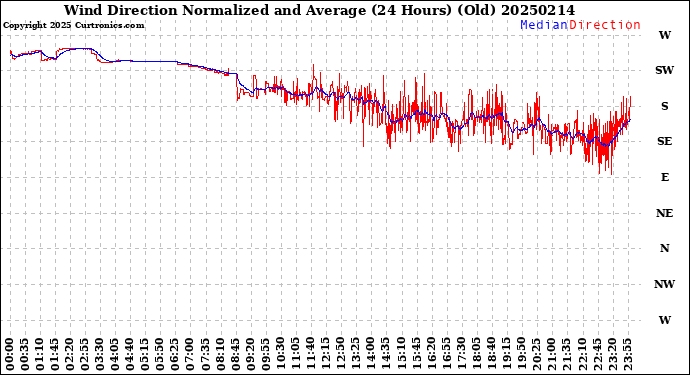Click the 05:15 time axis label
Image resolution: width=690 pixels, height=375 pixels.
point(145,355)
